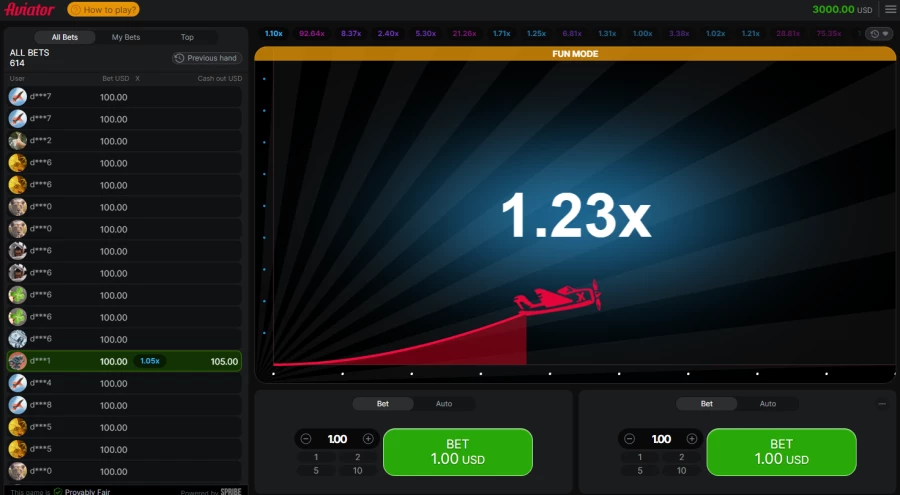Increase bet amount in right bet panel
Image resolution: width=900 pixels, height=495 pixels.
(x=692, y=439)
